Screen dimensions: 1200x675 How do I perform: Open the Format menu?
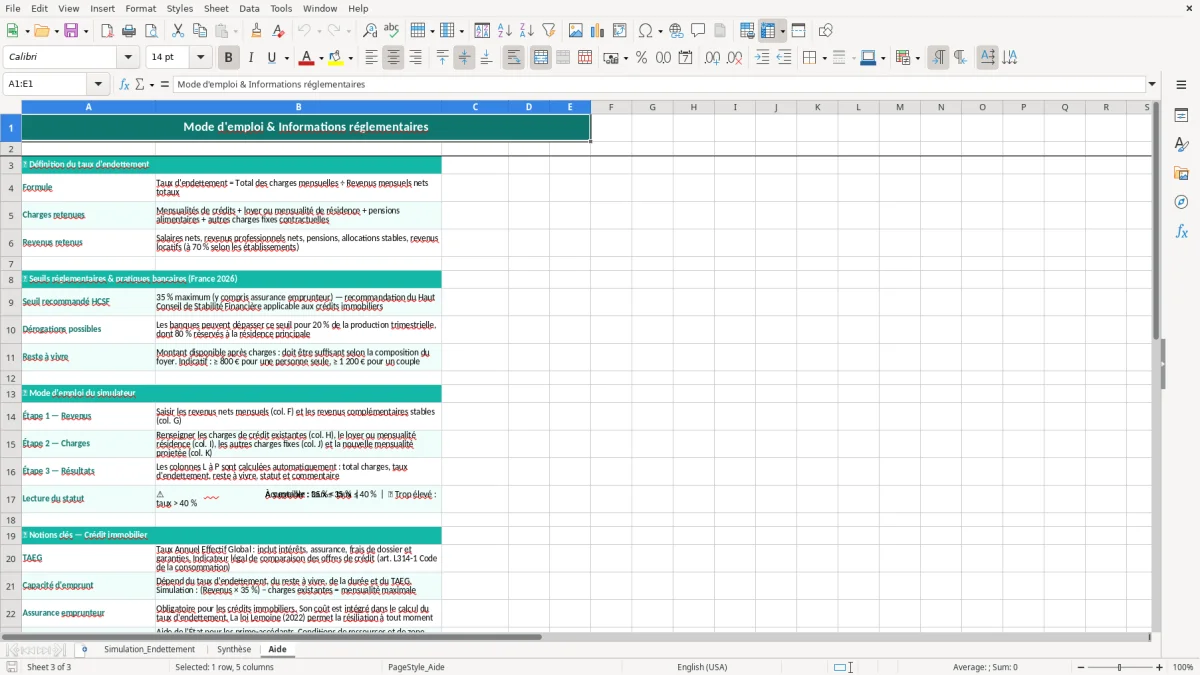pyautogui.click(x=141, y=8)
